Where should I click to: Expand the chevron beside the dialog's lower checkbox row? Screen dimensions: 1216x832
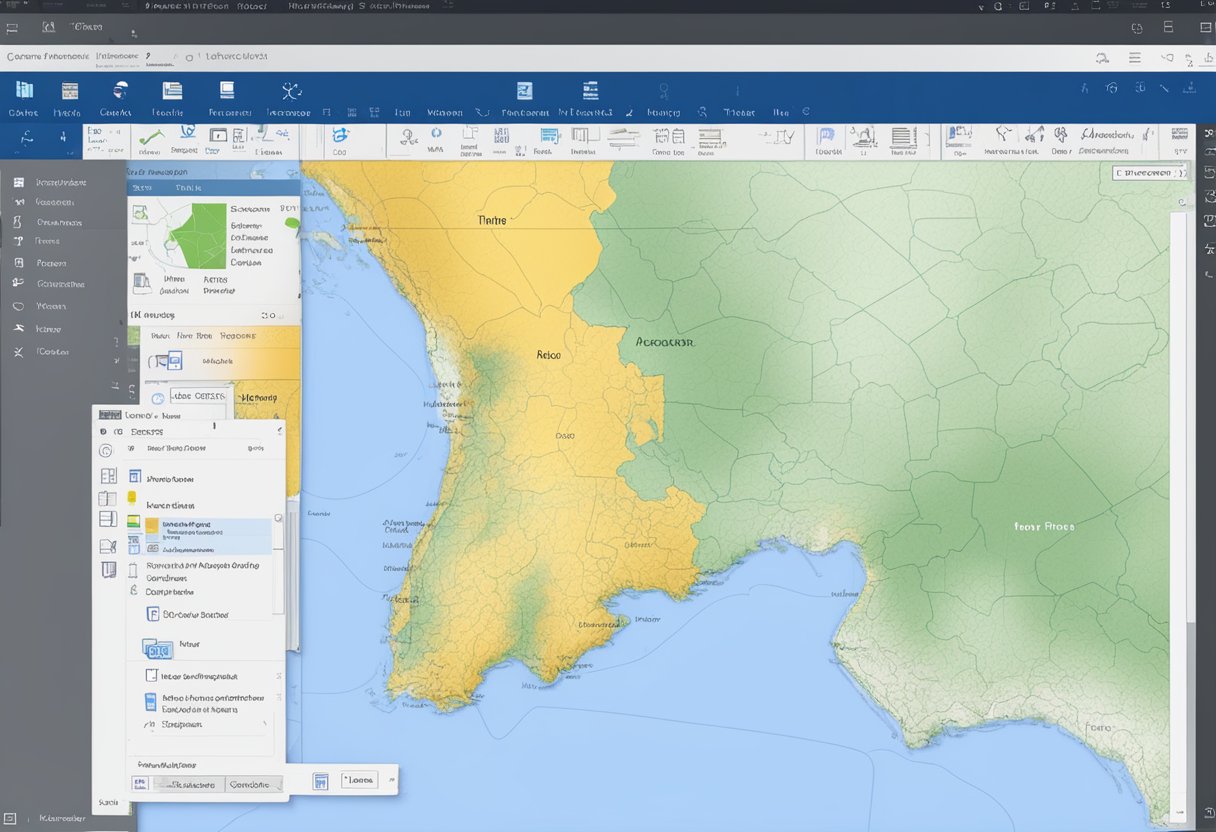pyautogui.click(x=278, y=677)
